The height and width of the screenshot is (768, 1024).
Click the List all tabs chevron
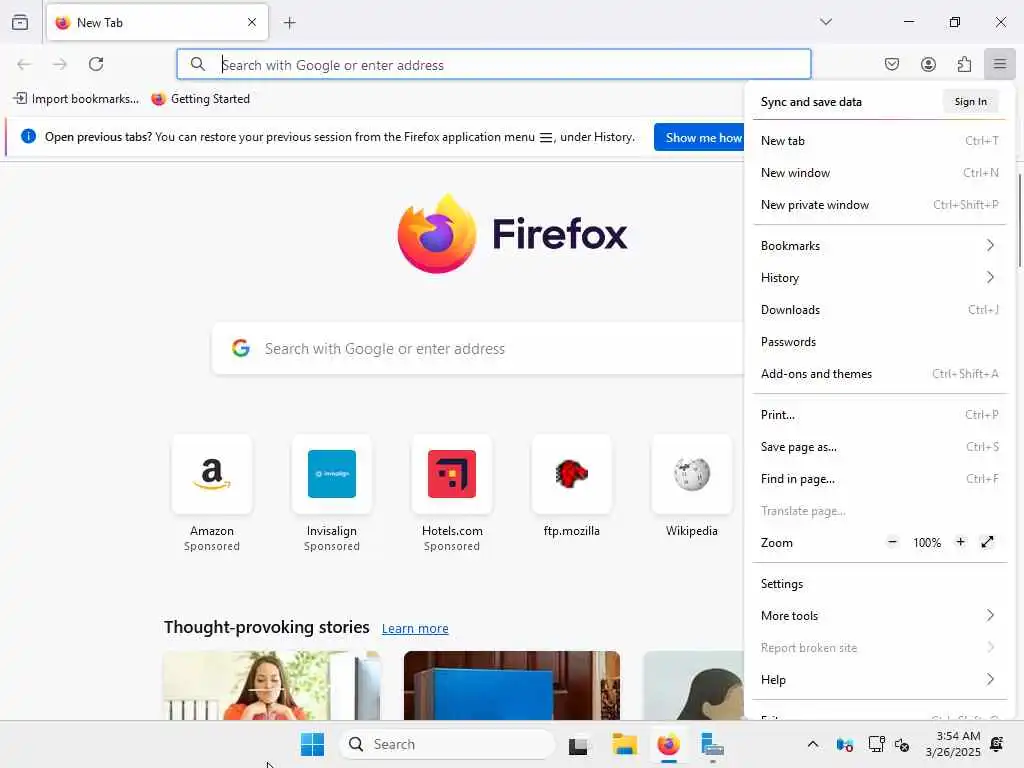(x=825, y=22)
